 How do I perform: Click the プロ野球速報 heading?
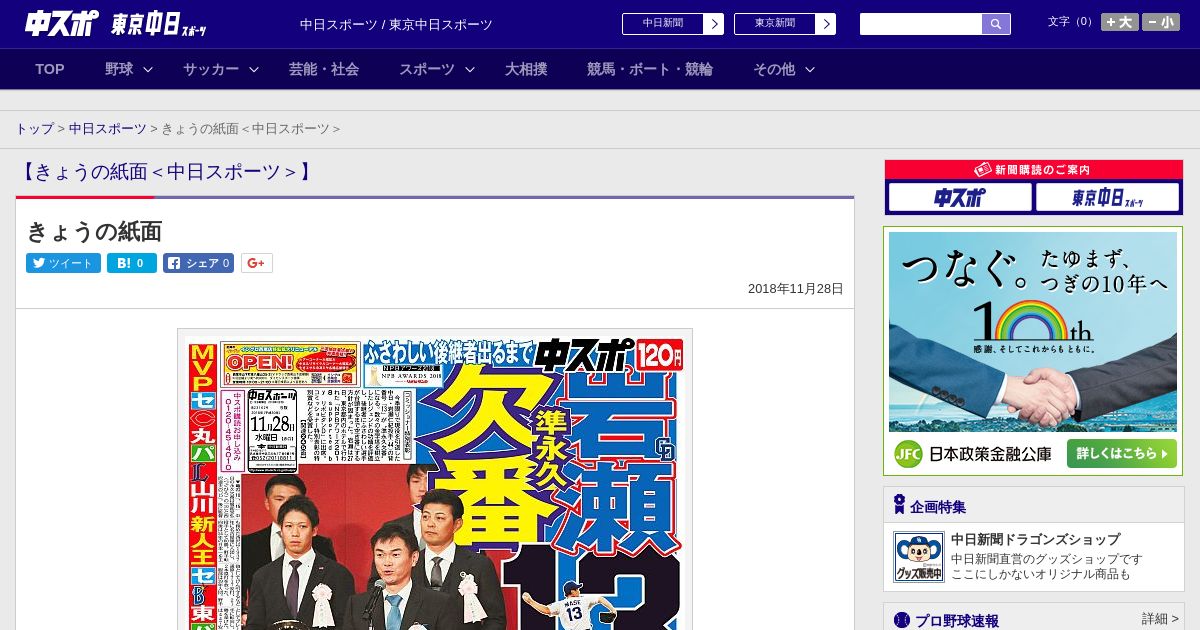coord(957,621)
